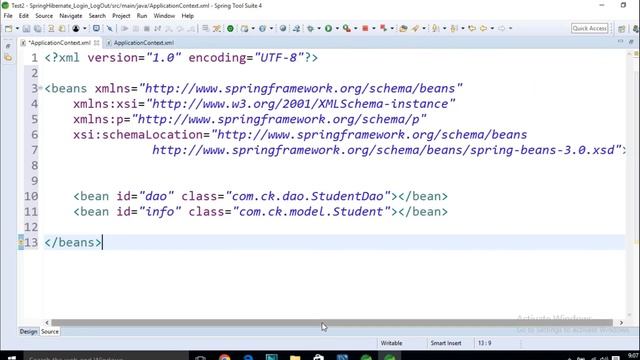Click the red Relaunch toolbar icon
The image size is (640, 360).
383,28
